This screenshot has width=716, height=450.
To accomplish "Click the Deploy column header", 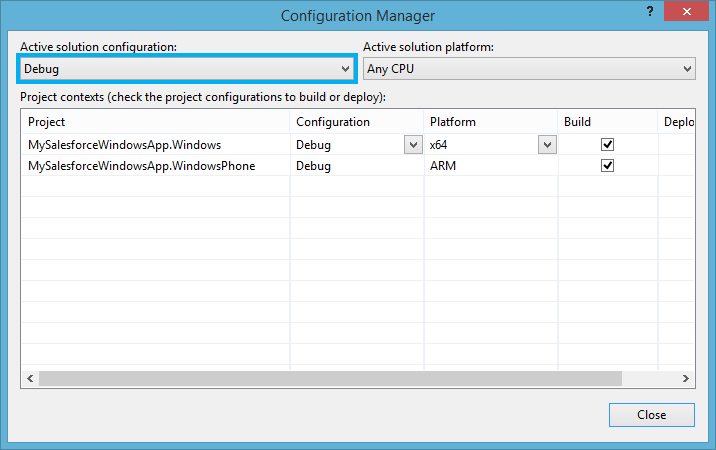I will tap(677, 122).
